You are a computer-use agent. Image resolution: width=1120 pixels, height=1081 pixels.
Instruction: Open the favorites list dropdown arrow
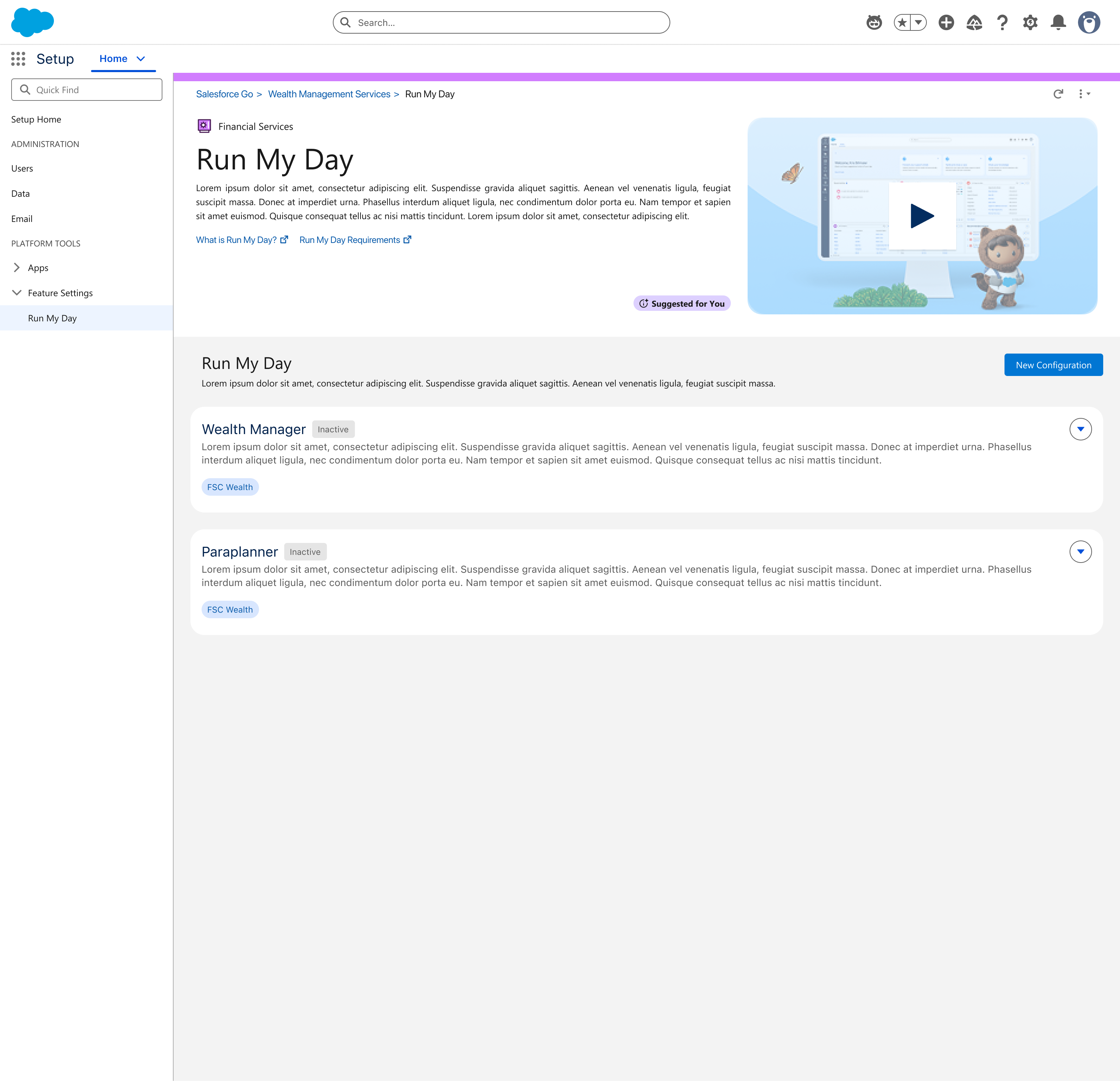(x=918, y=22)
